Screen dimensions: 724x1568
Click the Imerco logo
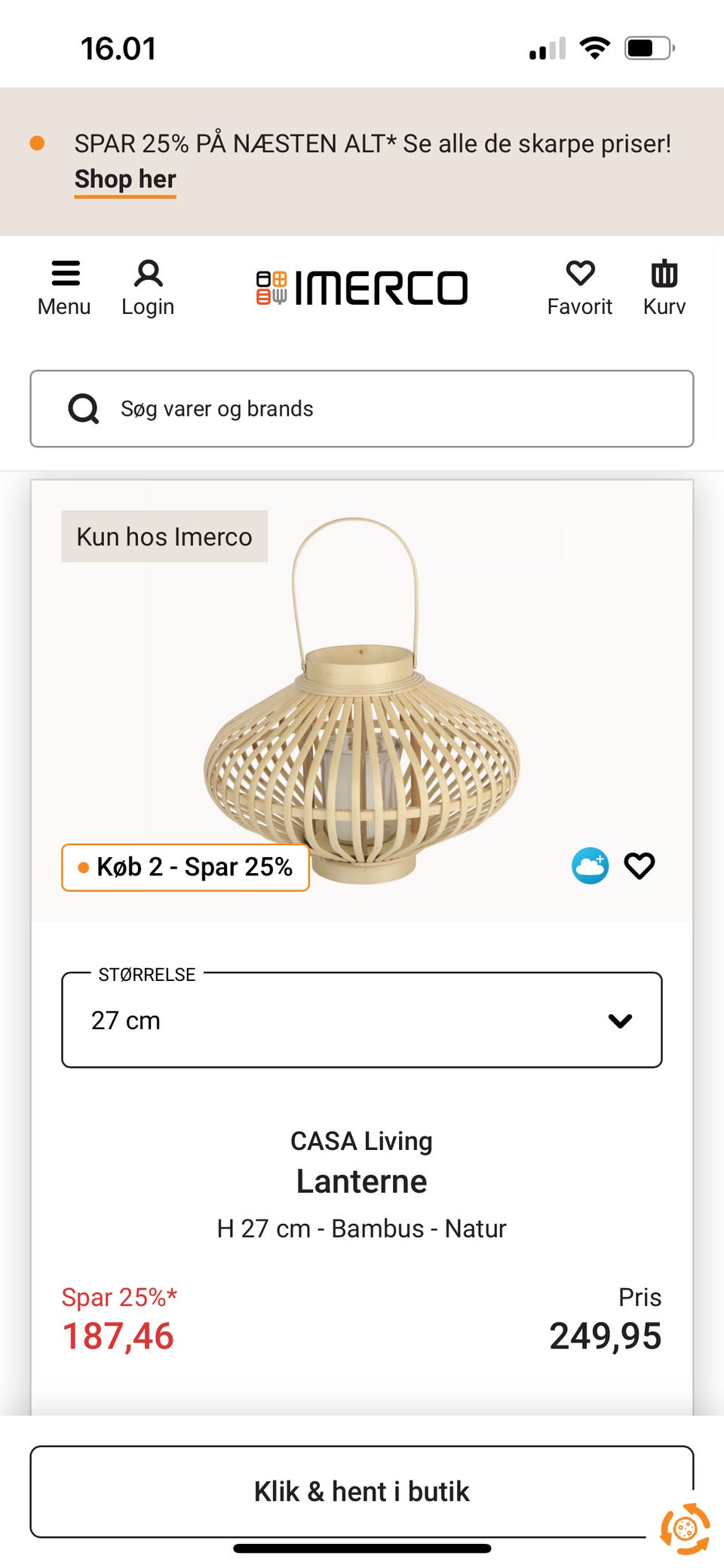pos(362,288)
